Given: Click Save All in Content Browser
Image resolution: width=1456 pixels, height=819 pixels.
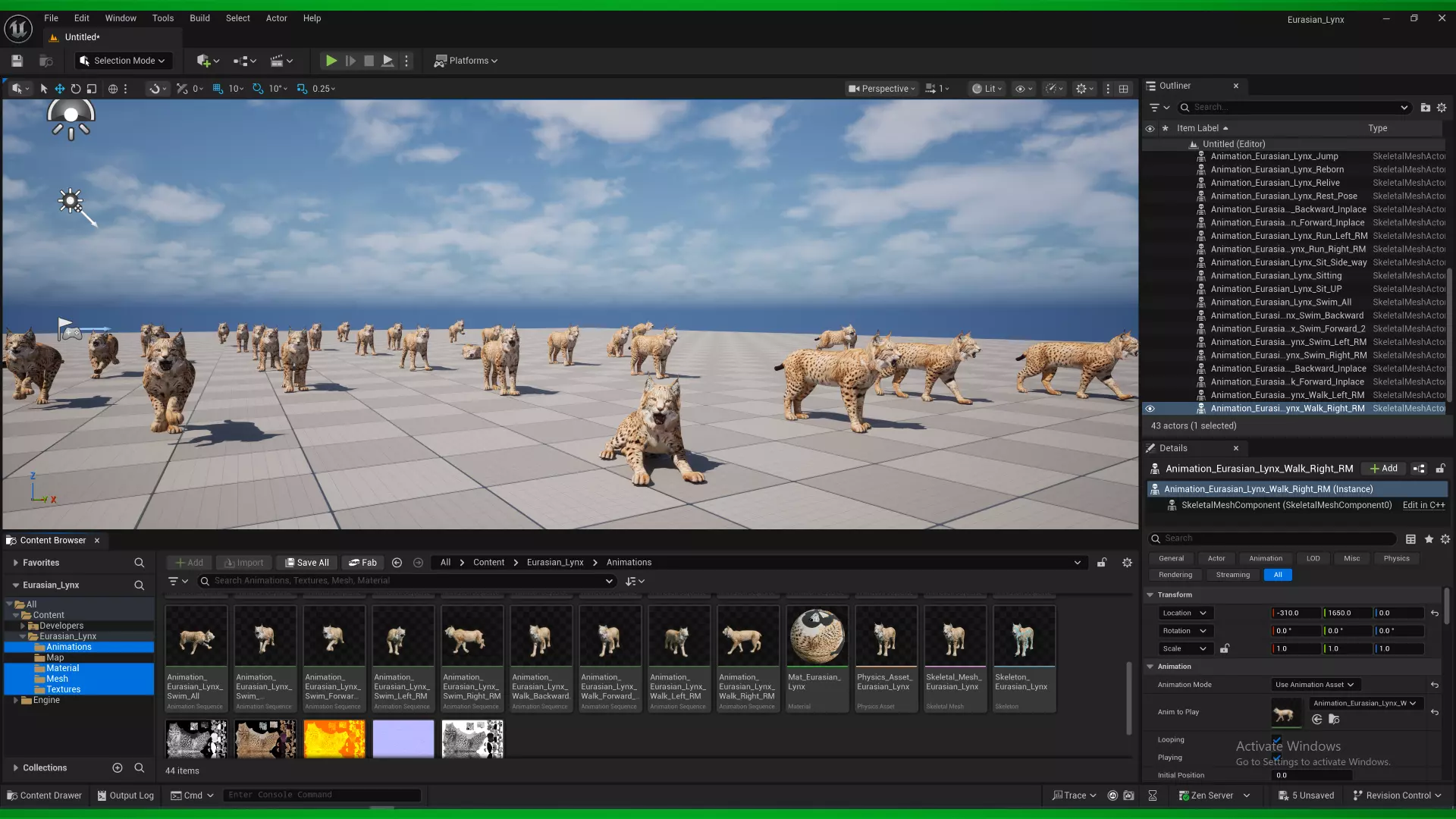Looking at the screenshot, I should pos(306,563).
